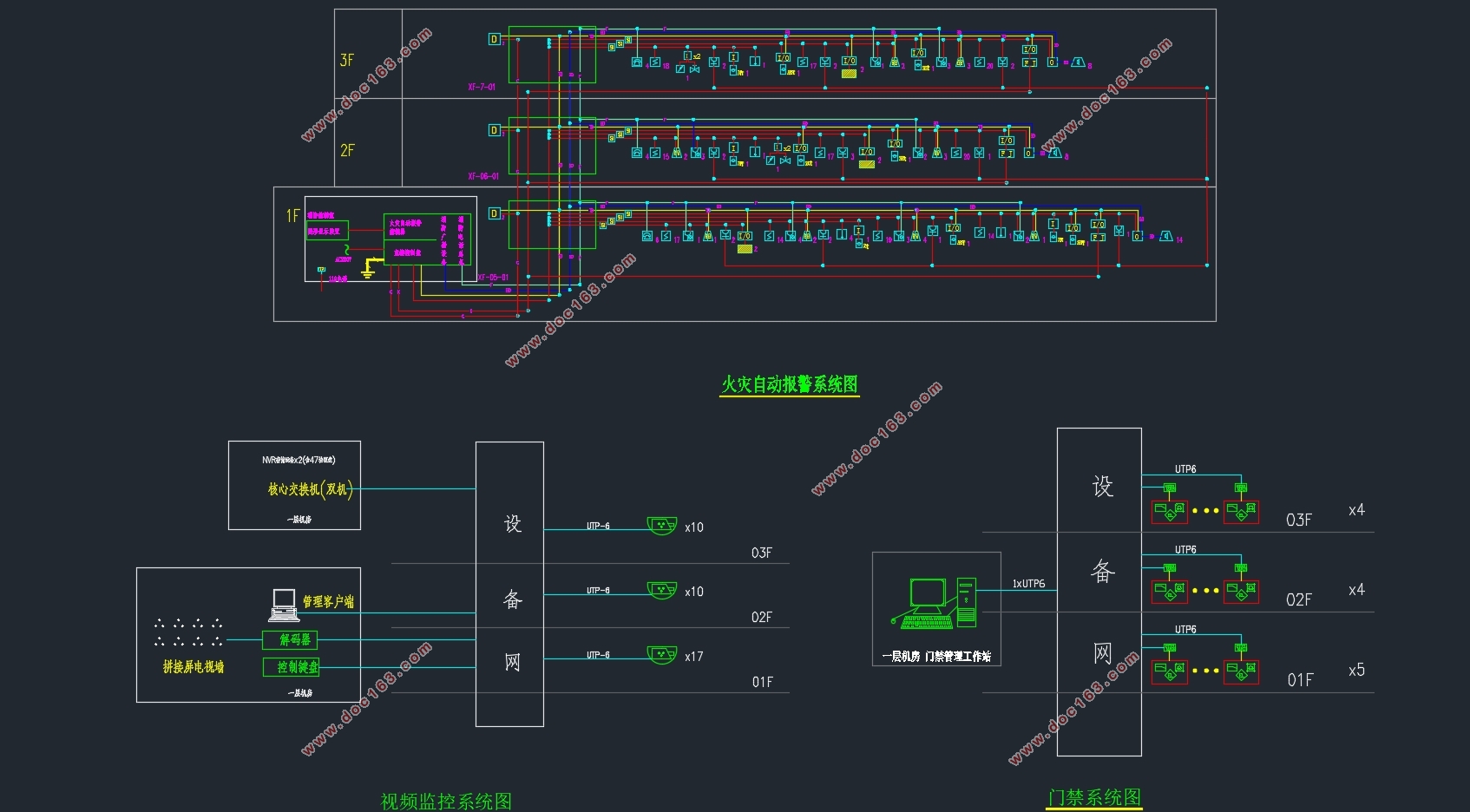Select the green AC power S-symbol in 1F control room

(x=347, y=250)
